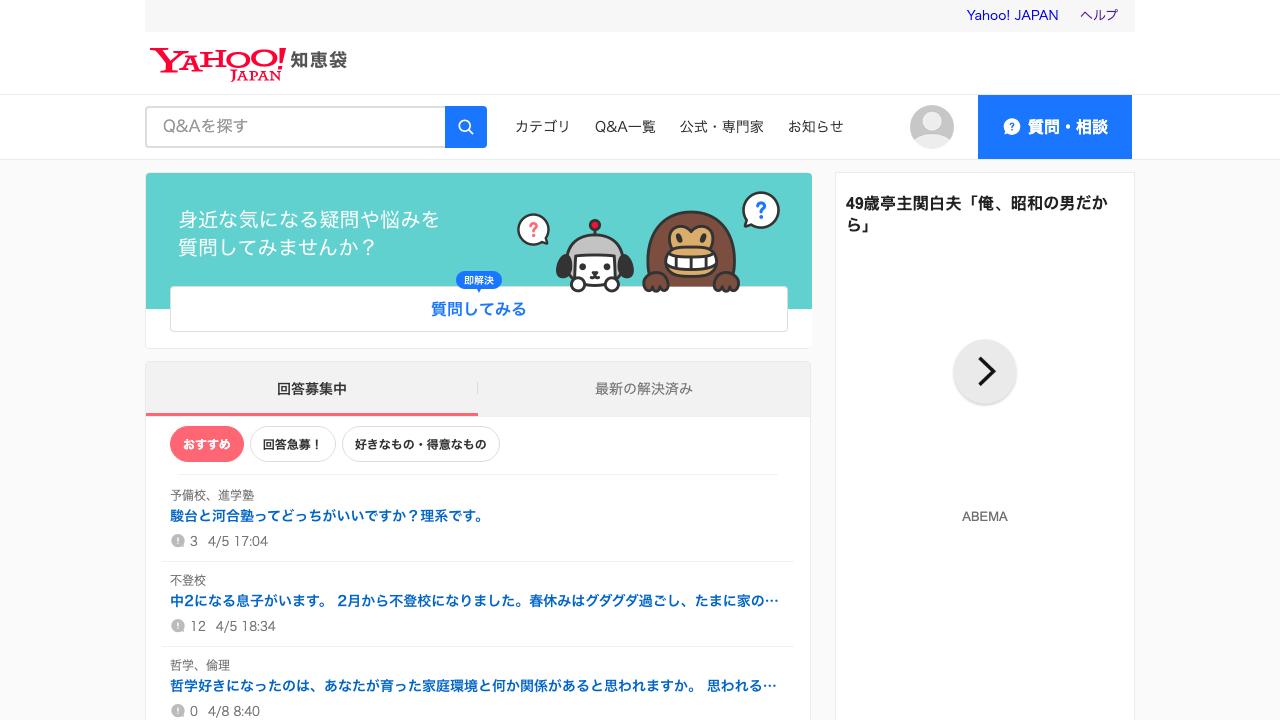Open the カテゴリ menu
The width and height of the screenshot is (1280, 720).
pyautogui.click(x=542, y=127)
